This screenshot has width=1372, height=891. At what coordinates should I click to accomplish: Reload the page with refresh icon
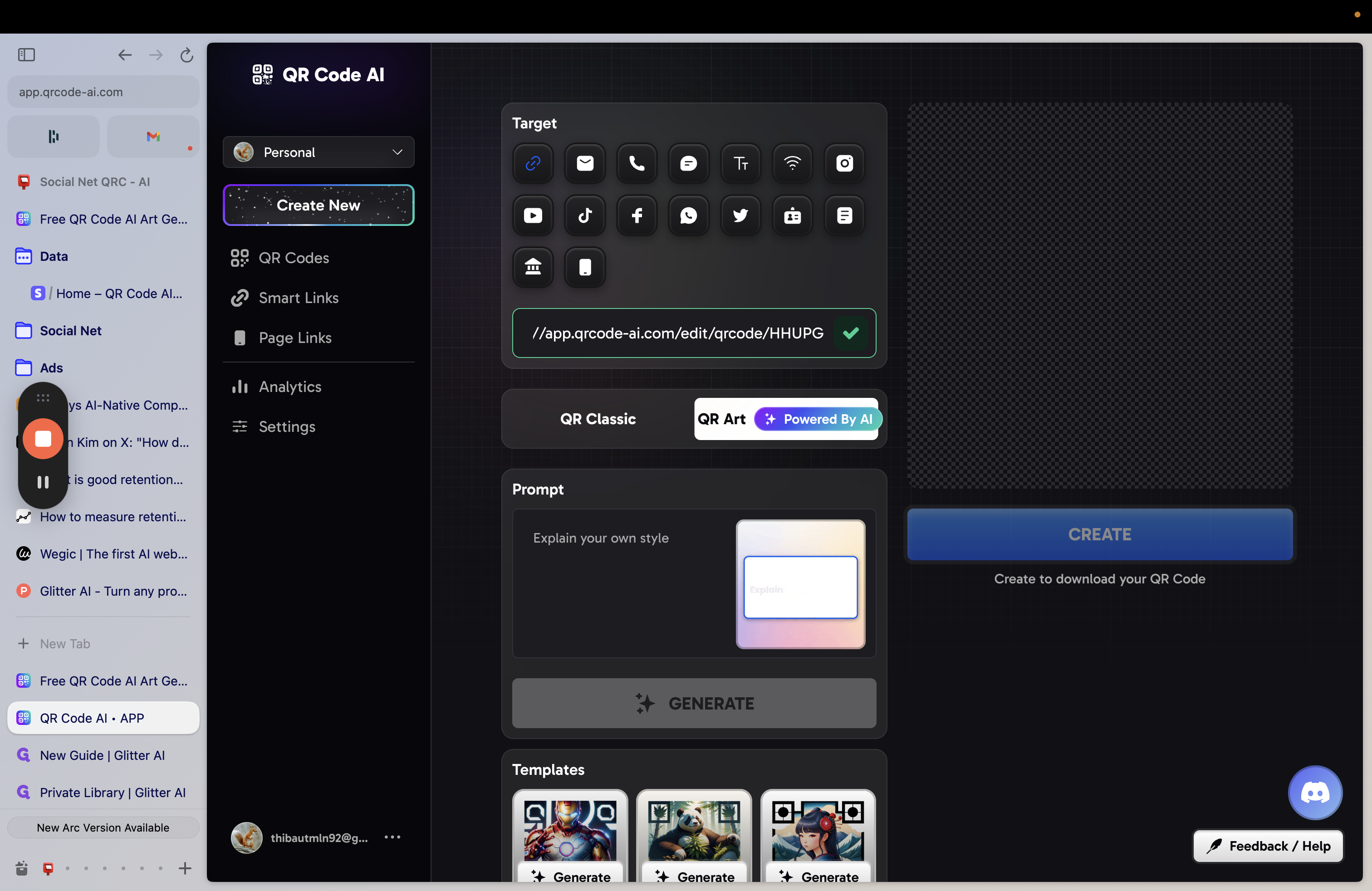point(186,55)
